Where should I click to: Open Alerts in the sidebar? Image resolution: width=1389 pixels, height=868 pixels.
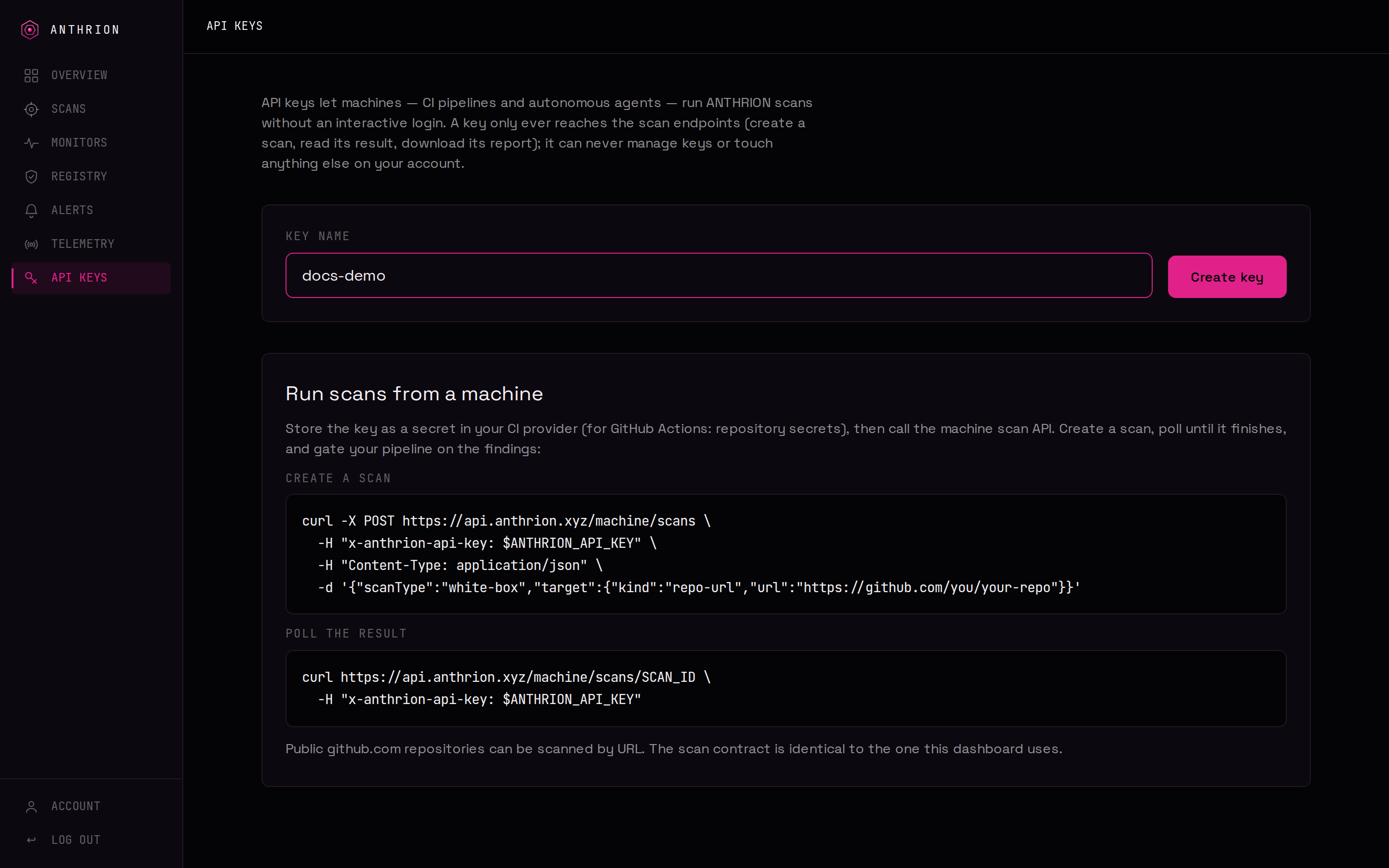click(x=91, y=211)
